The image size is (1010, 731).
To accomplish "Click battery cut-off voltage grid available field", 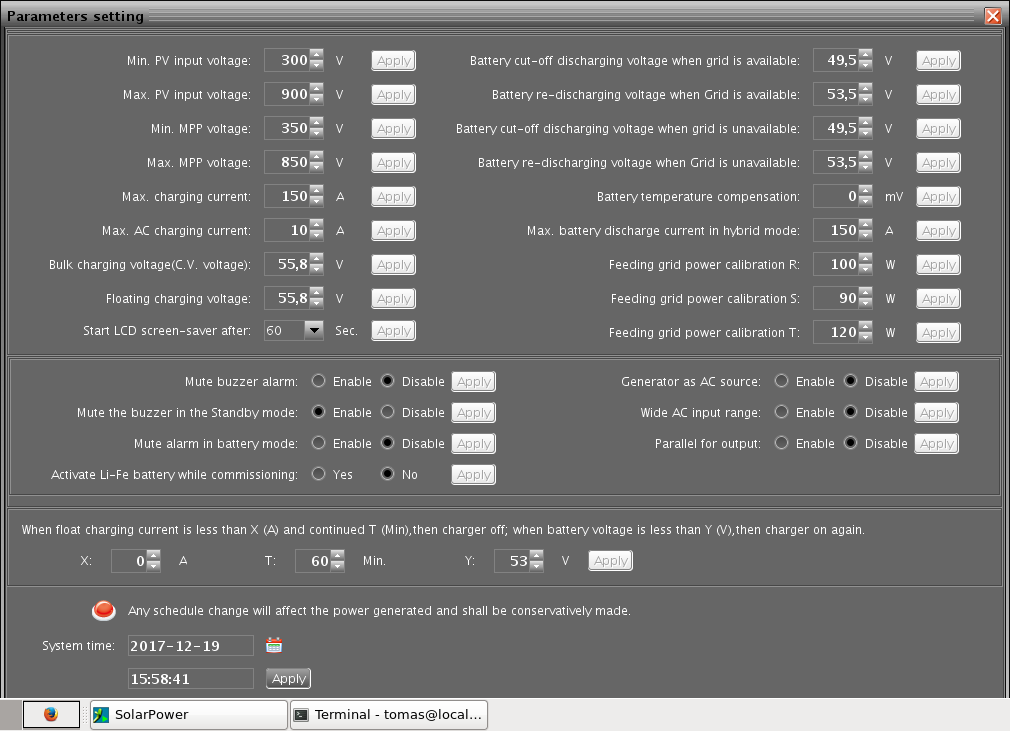I will point(836,61).
